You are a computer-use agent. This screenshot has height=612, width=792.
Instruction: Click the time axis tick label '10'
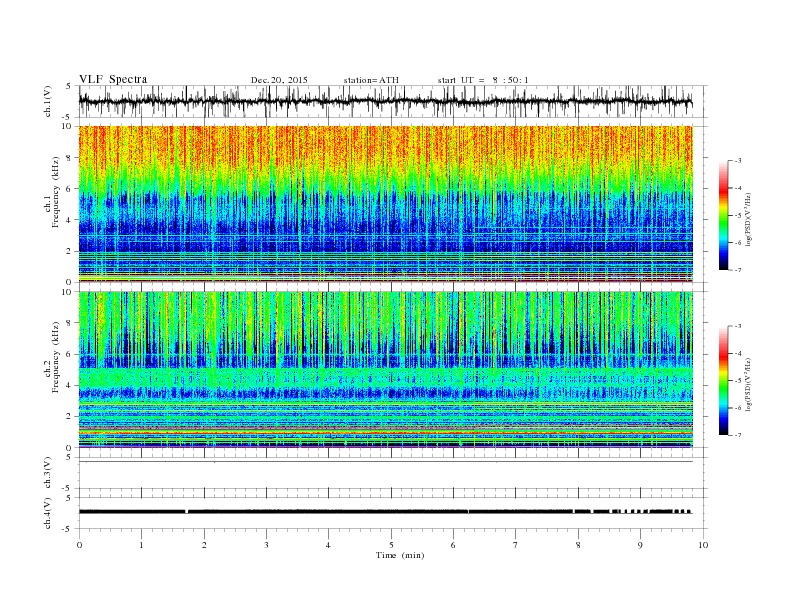tap(703, 545)
